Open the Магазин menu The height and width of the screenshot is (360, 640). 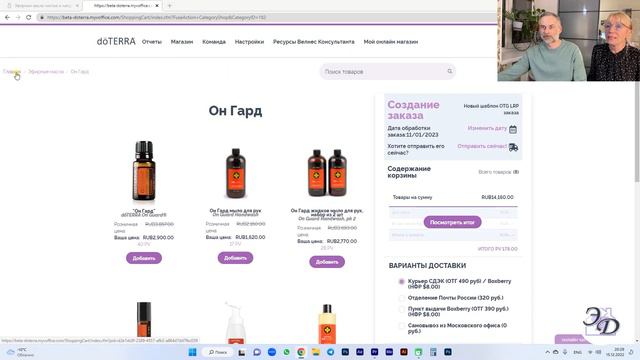tap(182, 42)
